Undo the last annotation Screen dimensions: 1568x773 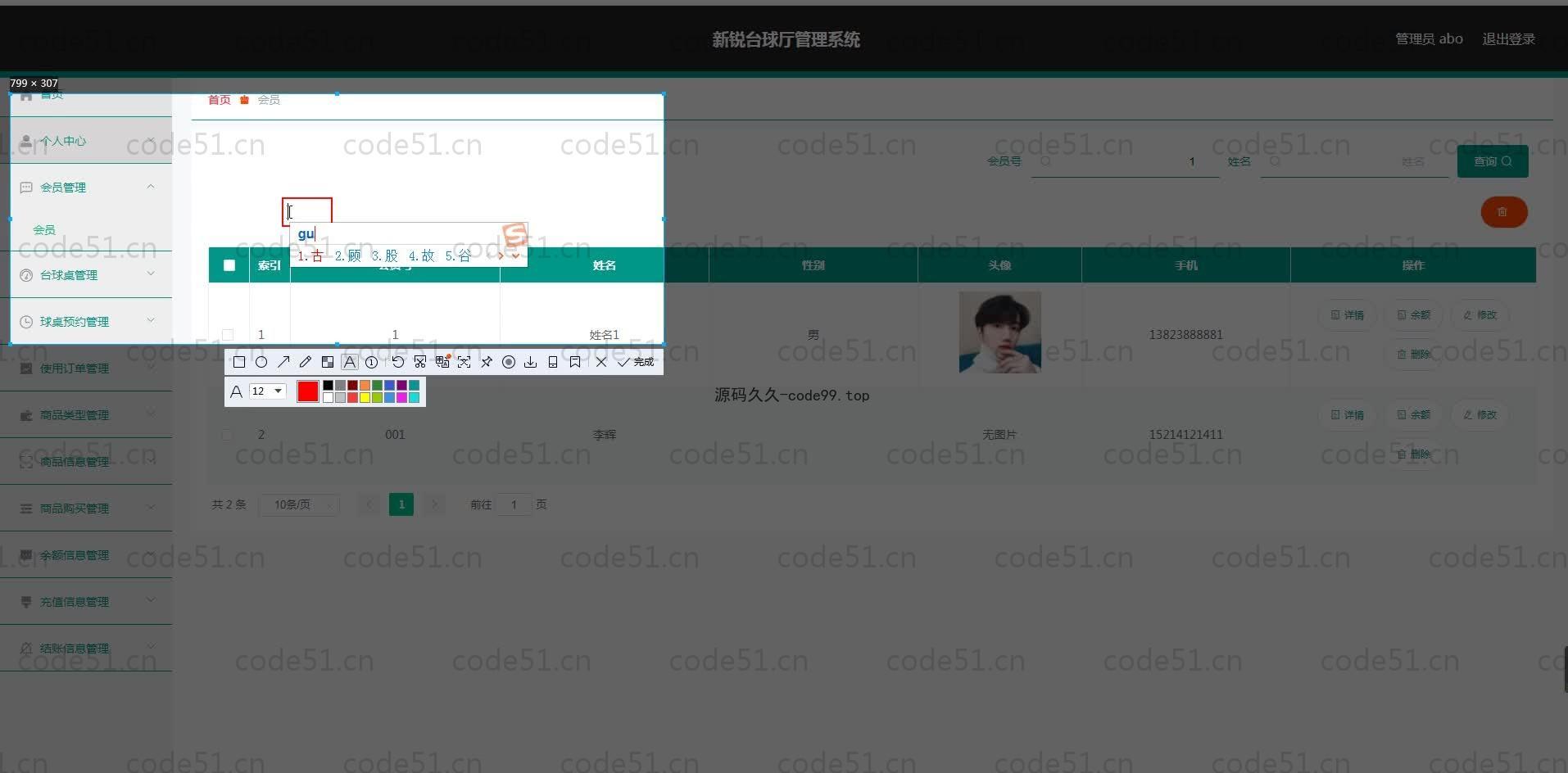point(398,362)
